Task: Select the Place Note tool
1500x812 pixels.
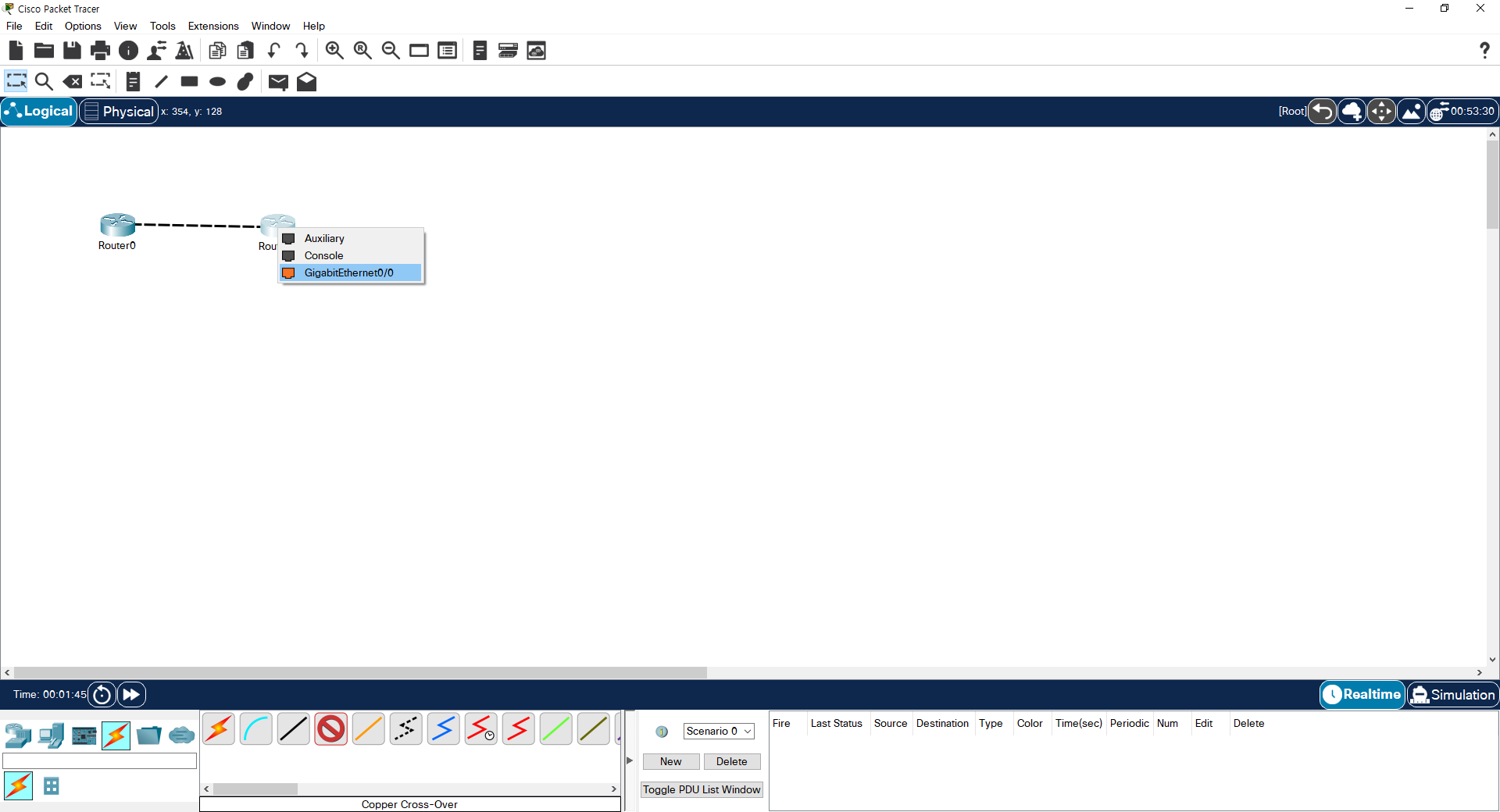Action: [133, 81]
